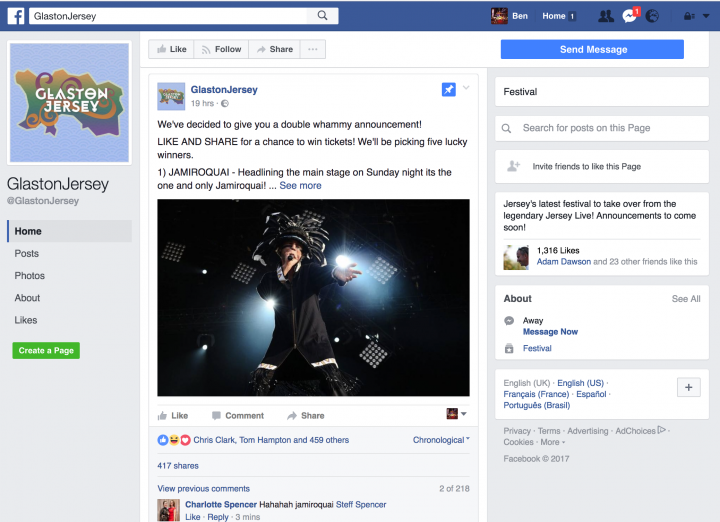Image resolution: width=720 pixels, height=522 pixels.
Task: Click the Love reaction heart icon
Action: click(x=185, y=440)
